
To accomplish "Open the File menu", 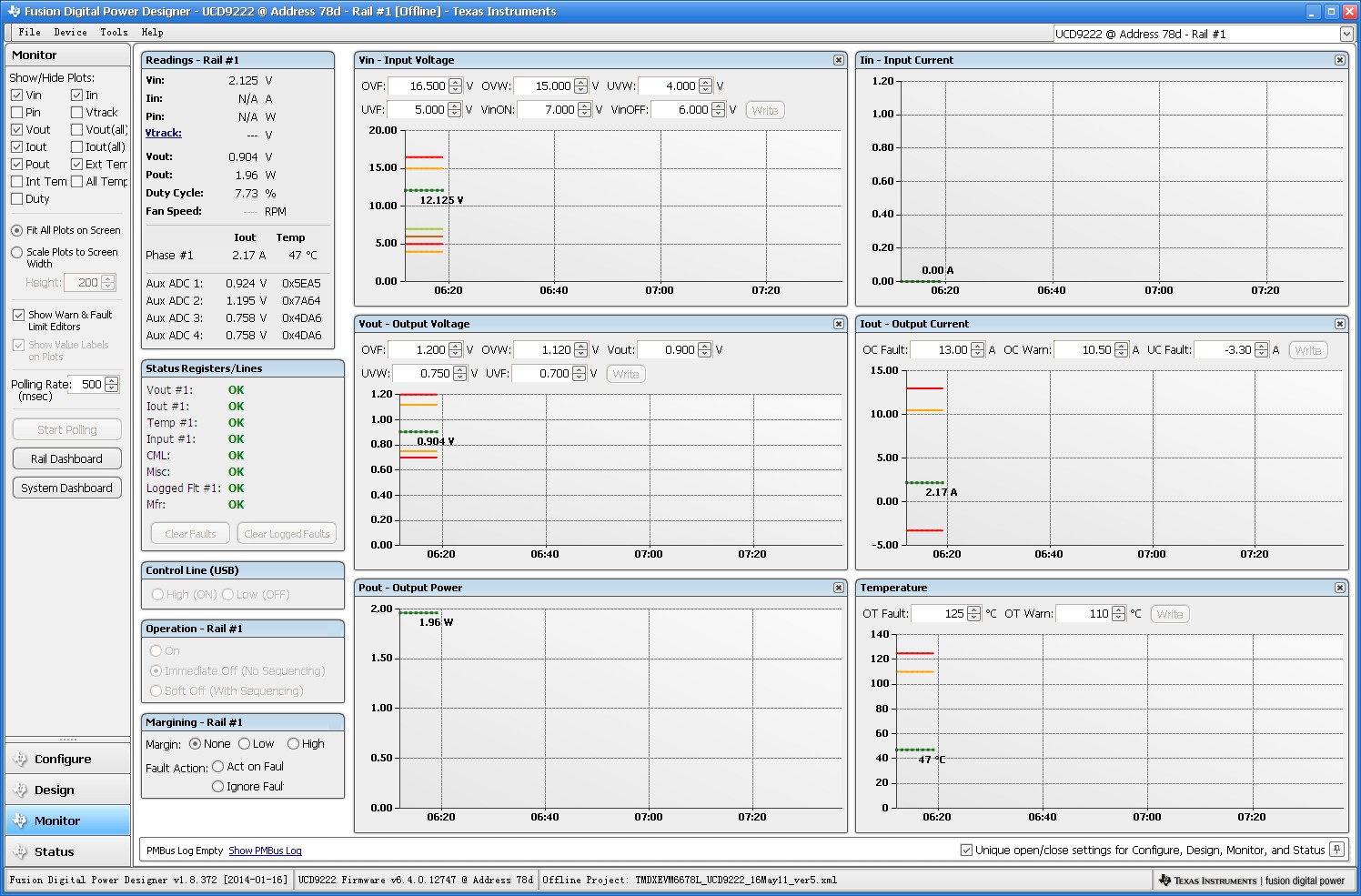I will pos(29,32).
